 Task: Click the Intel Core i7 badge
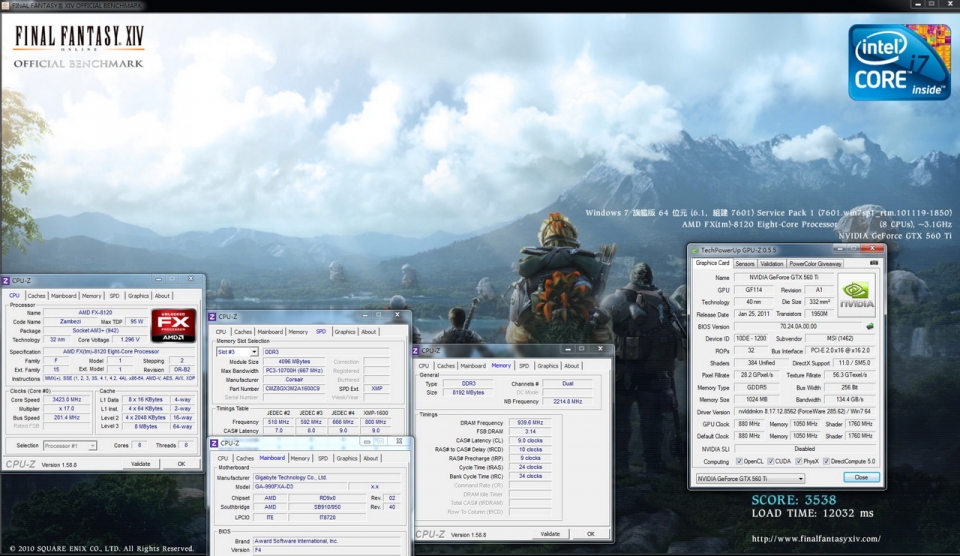[898, 62]
